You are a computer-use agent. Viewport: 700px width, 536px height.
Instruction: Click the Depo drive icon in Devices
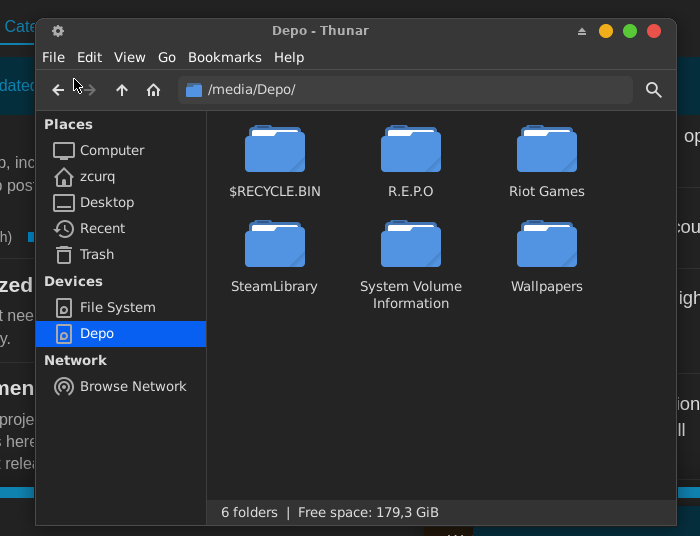pyautogui.click(x=64, y=334)
